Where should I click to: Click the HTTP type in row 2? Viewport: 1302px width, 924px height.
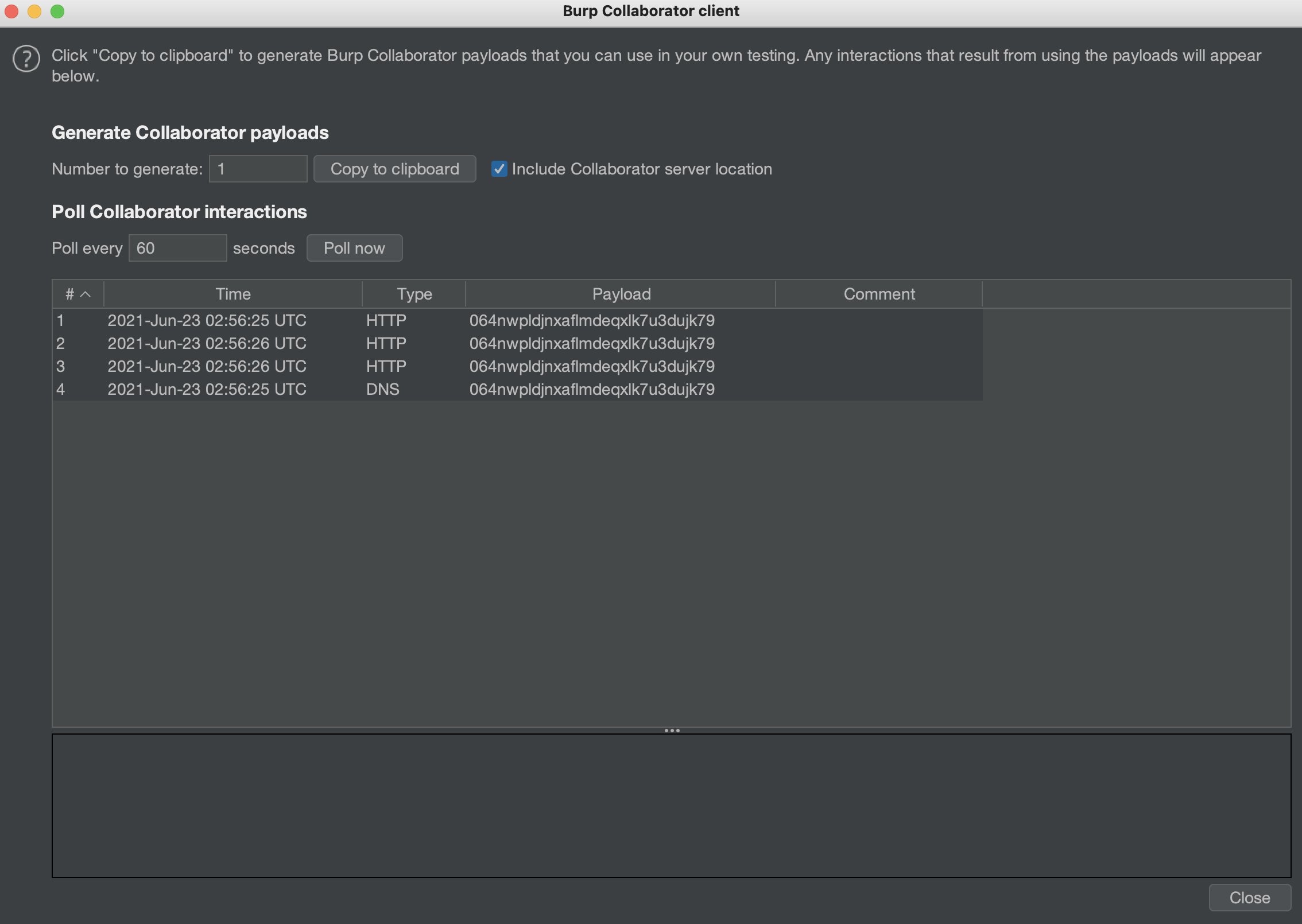click(386, 343)
